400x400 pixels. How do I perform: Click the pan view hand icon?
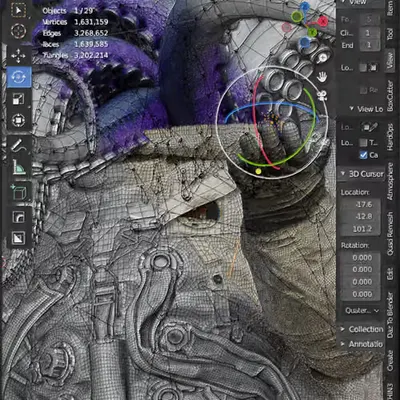click(322, 77)
